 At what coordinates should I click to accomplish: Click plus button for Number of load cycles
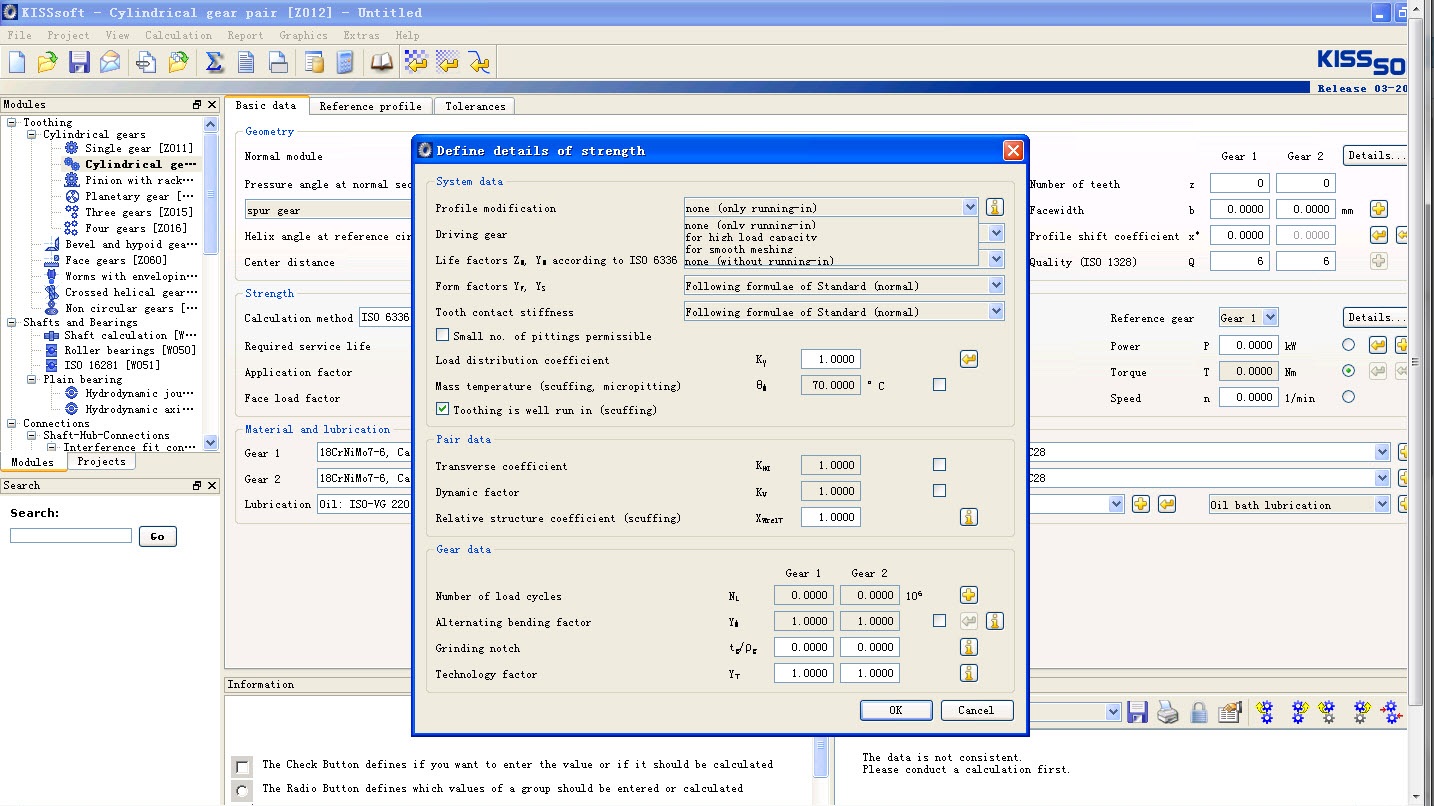pyautogui.click(x=968, y=595)
